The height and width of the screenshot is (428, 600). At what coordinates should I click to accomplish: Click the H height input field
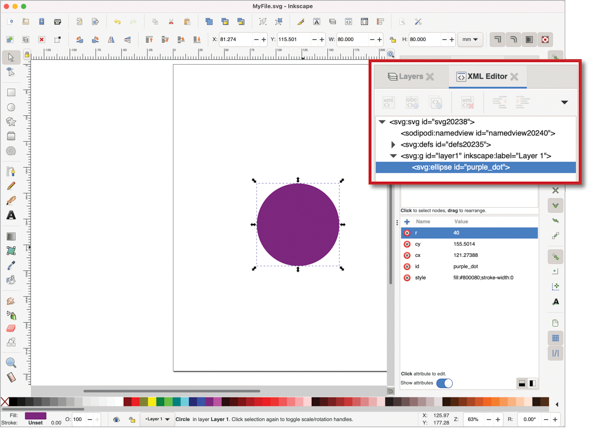(x=424, y=39)
